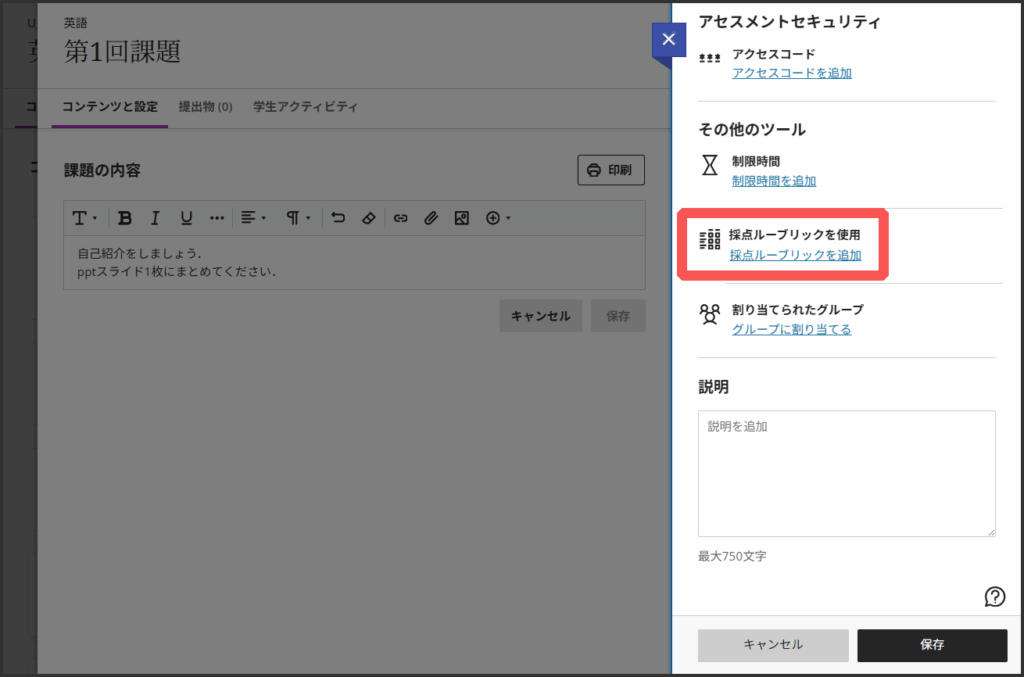Open the plus insert-content dropdown
Viewport: 1024px width, 677px height.
pos(498,218)
